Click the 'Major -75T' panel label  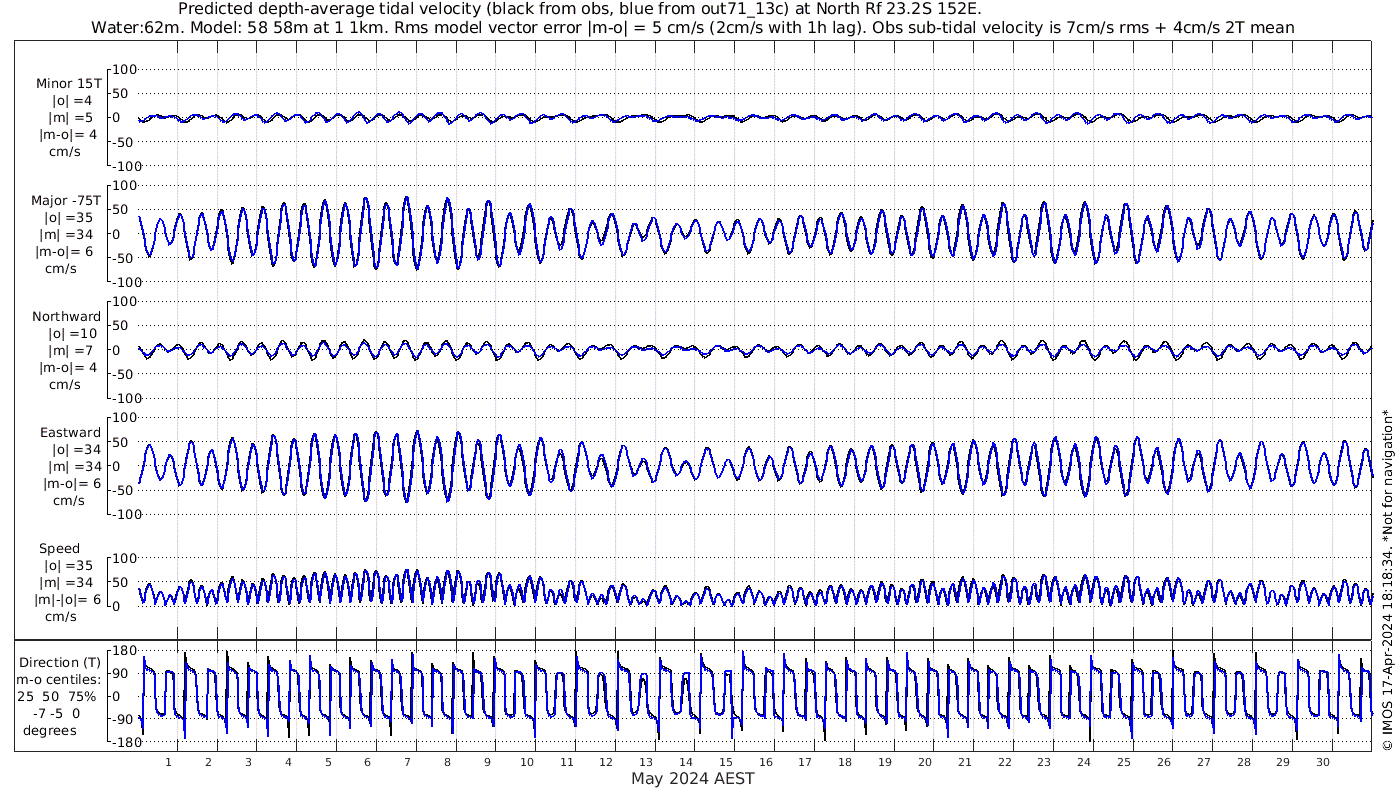(66, 200)
